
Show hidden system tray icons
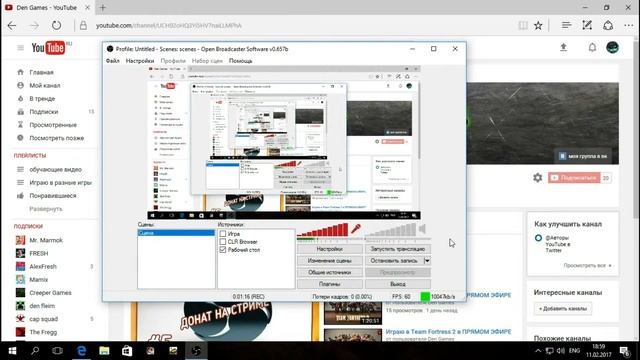(x=538, y=351)
